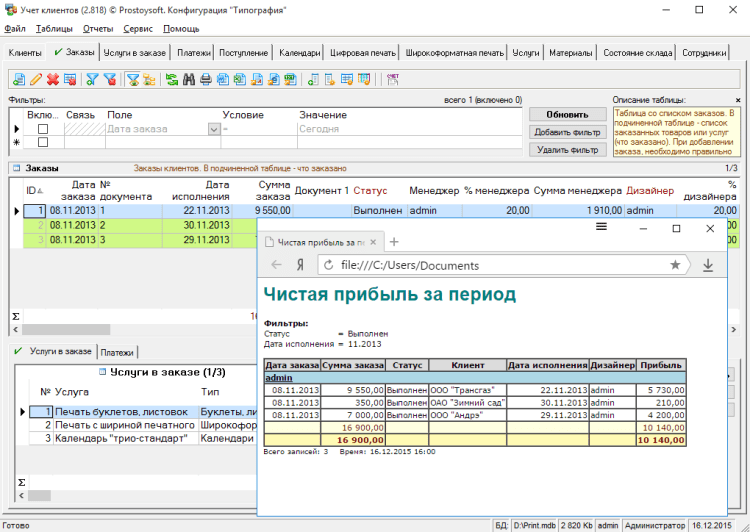Switch to the Платежи tab

point(195,53)
